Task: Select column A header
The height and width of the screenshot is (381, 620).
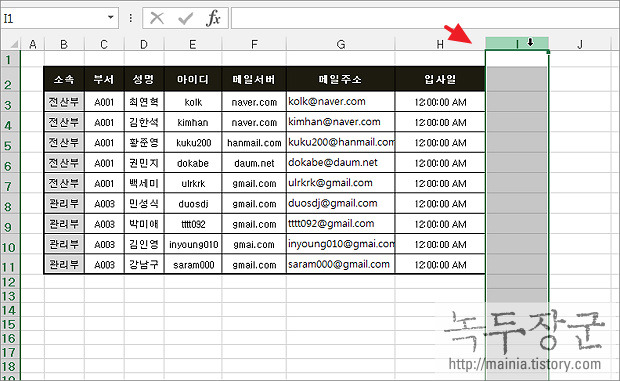Action: 32,44
